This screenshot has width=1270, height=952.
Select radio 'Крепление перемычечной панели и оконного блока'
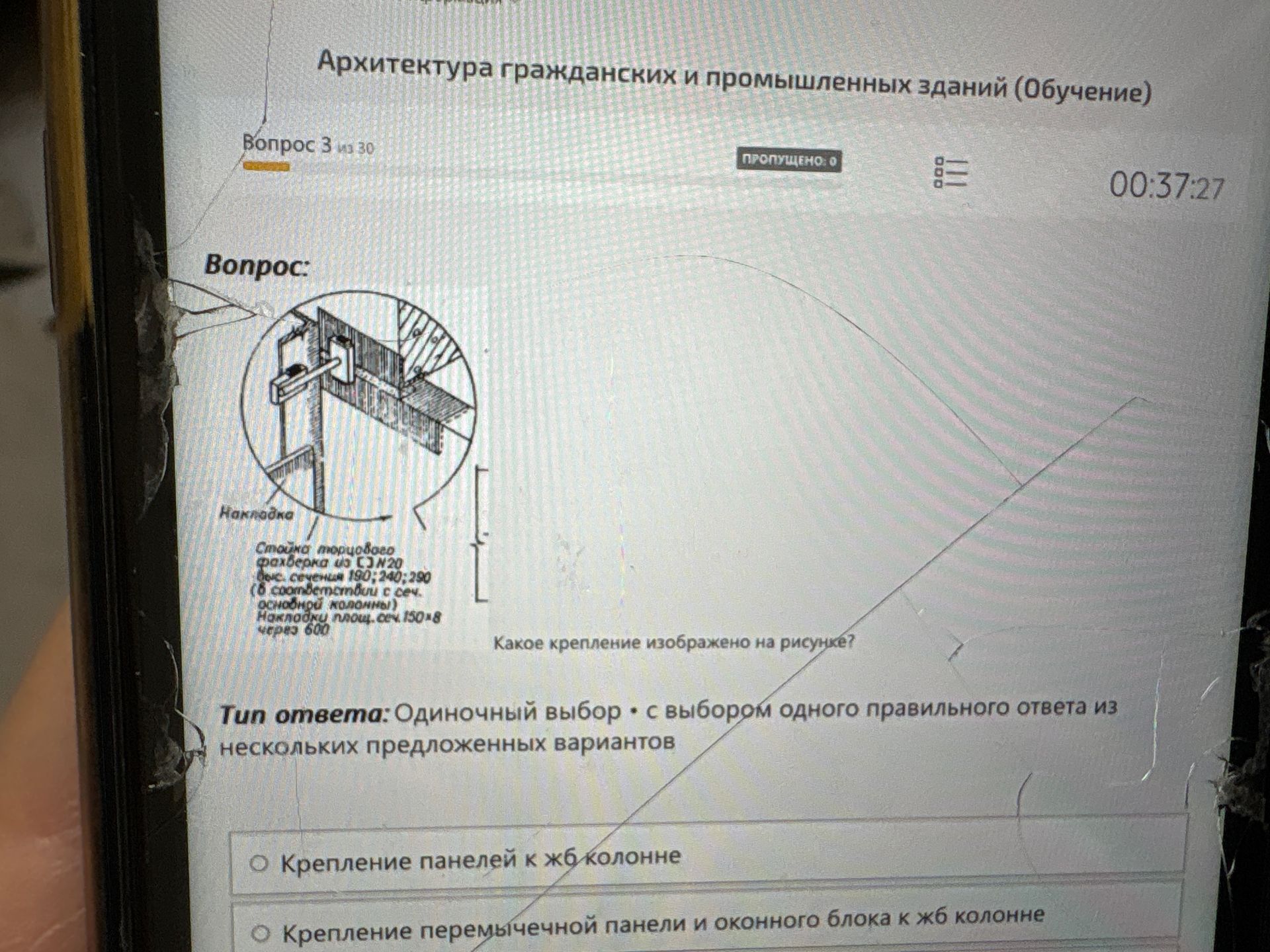pos(261,933)
